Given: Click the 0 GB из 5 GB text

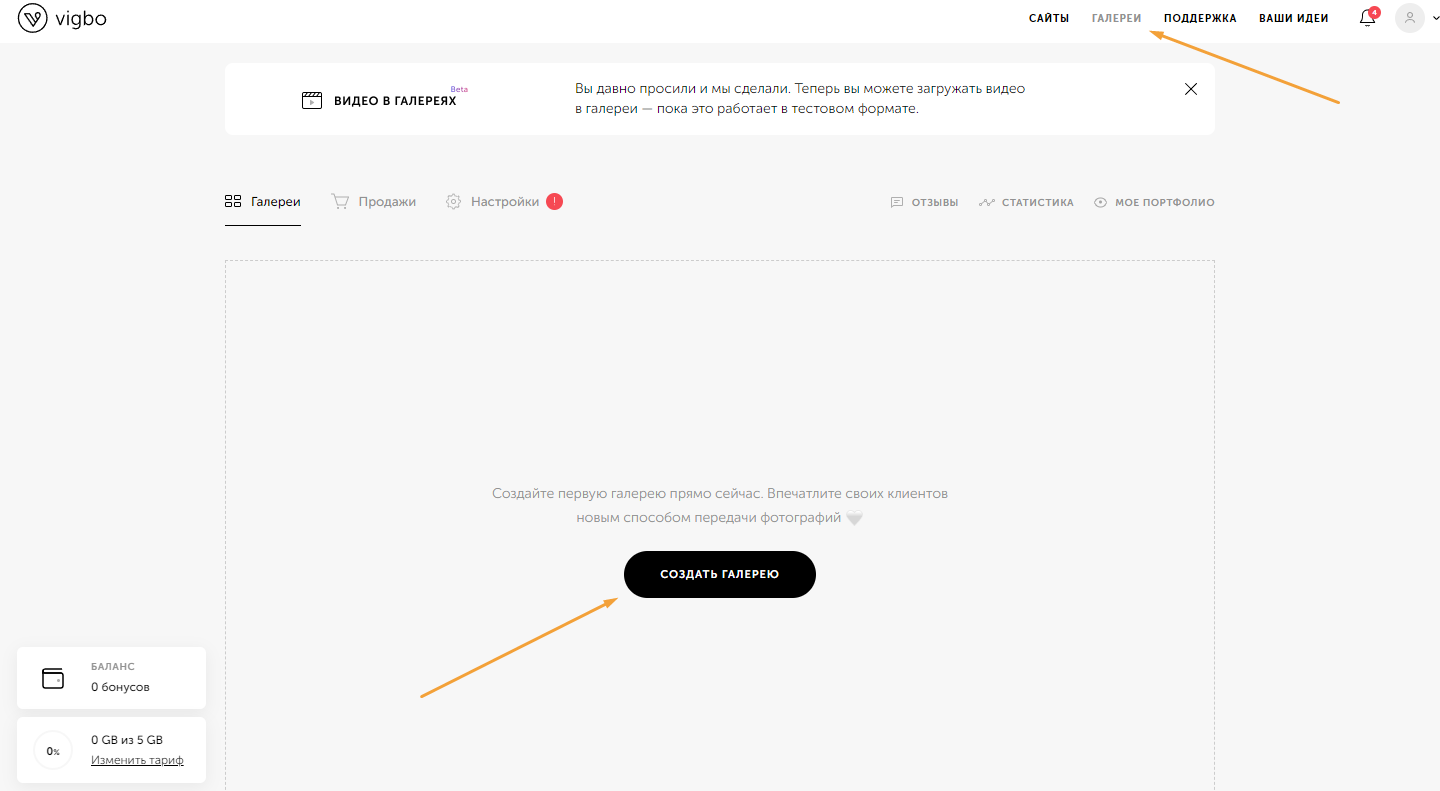Looking at the screenshot, I should click(x=127, y=740).
